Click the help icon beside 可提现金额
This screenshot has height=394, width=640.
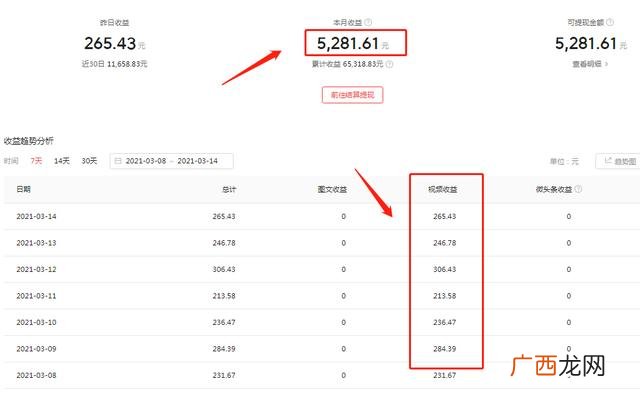pos(610,22)
